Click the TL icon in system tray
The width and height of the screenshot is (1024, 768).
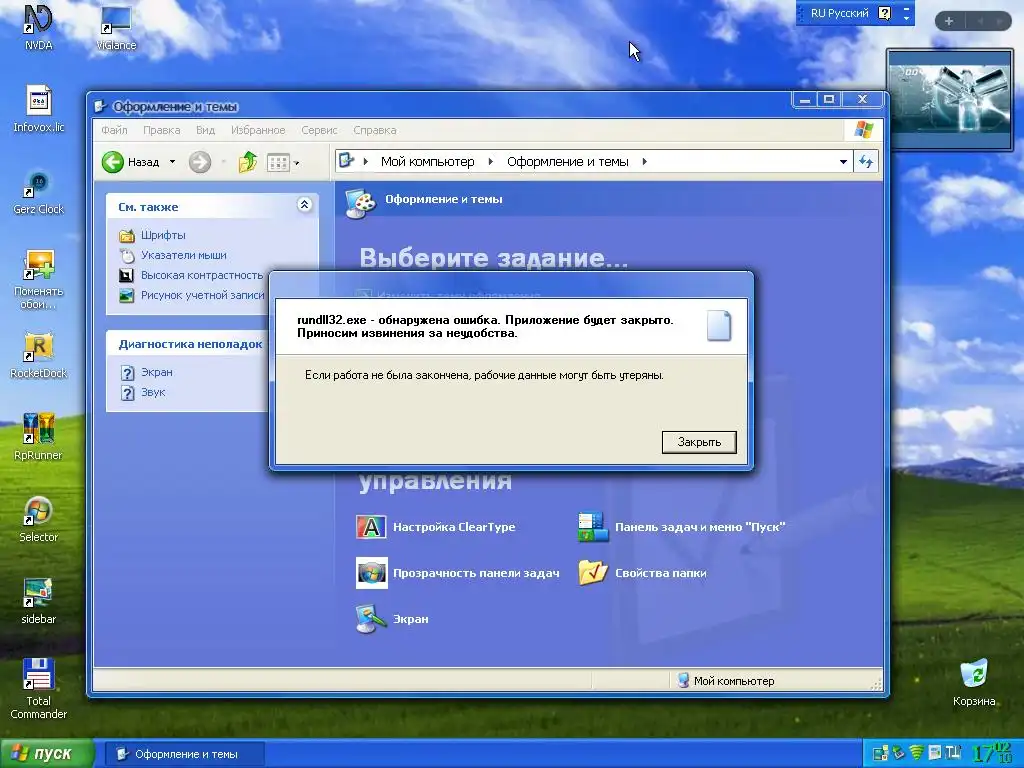953,753
